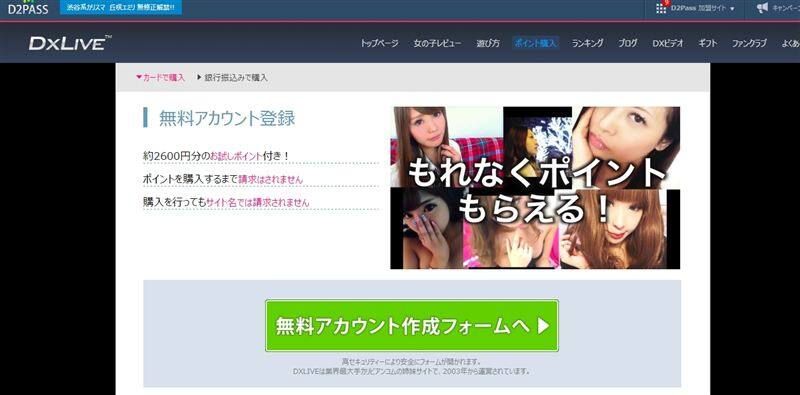Open the ファンクラブ menu item
The height and width of the screenshot is (395, 800).
click(749, 43)
